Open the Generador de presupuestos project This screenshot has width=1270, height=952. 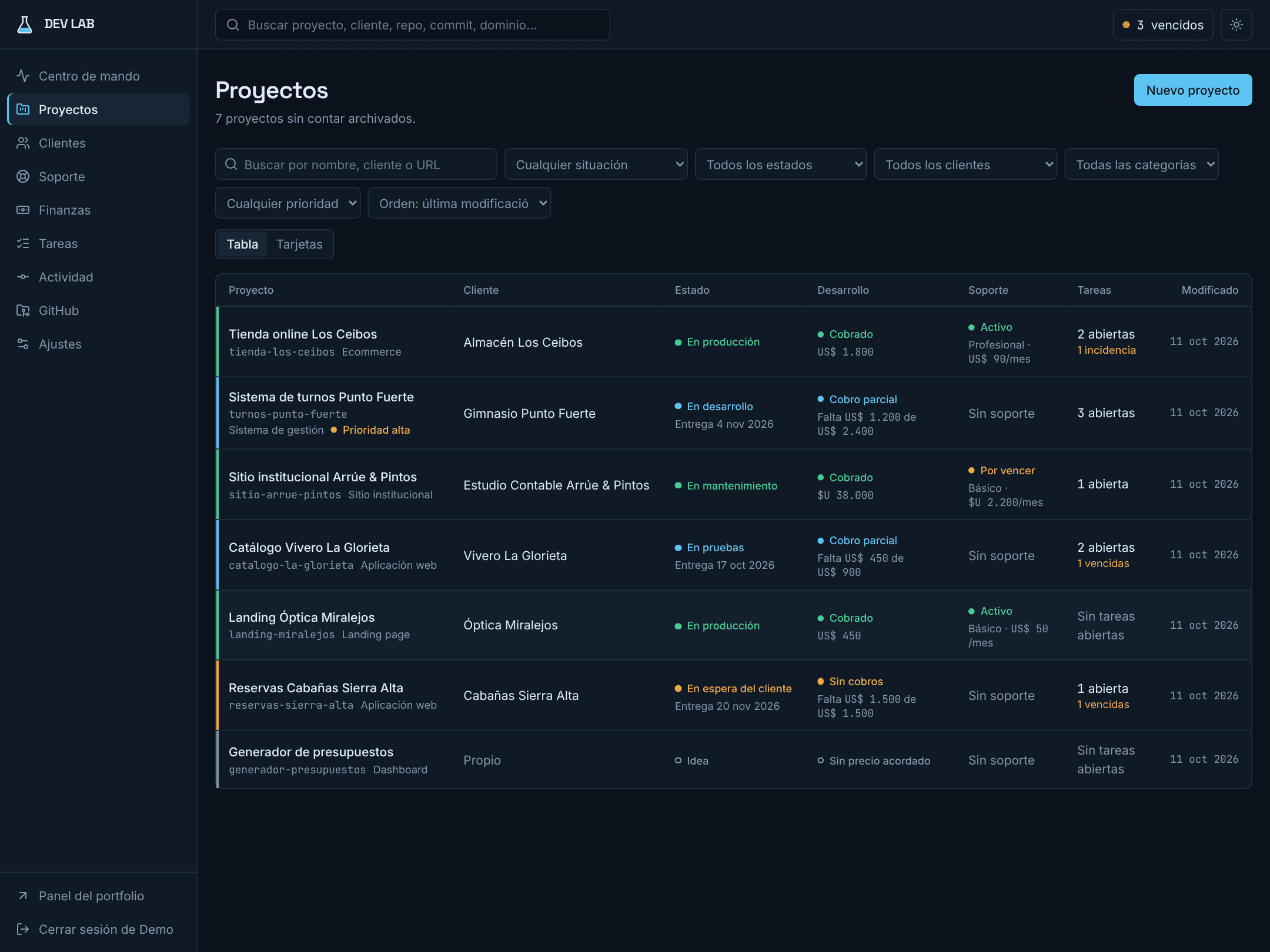(x=311, y=752)
